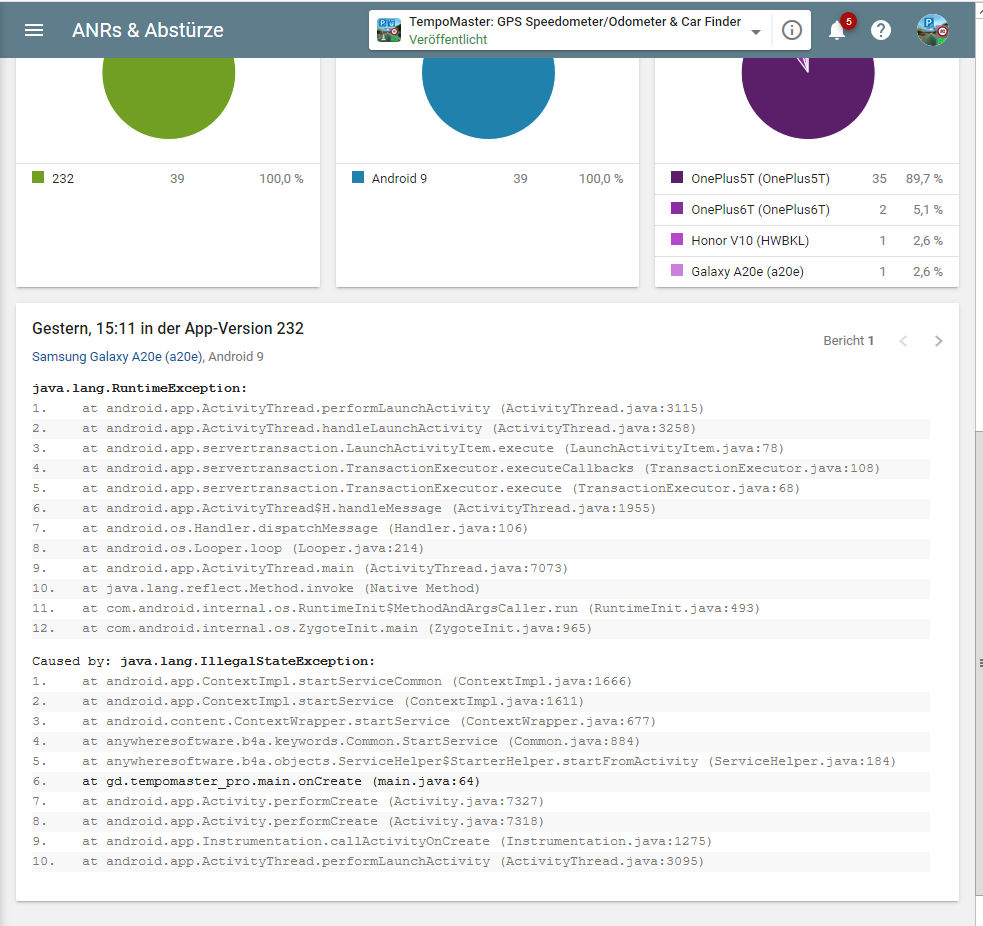
Task: Click the Common.StartService stack line
Action: tap(481, 741)
